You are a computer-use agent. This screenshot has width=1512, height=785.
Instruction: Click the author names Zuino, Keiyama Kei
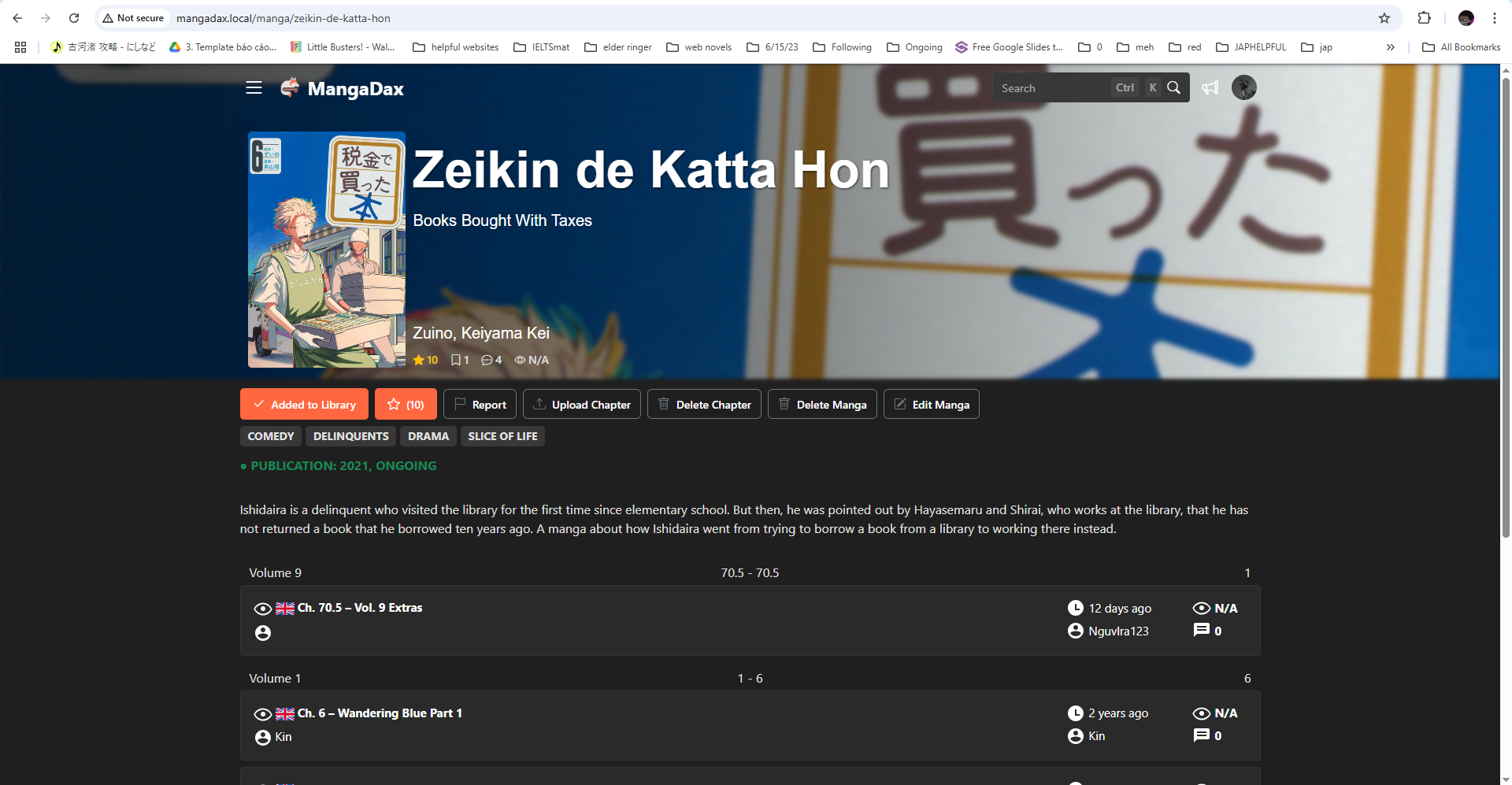pyautogui.click(x=481, y=333)
